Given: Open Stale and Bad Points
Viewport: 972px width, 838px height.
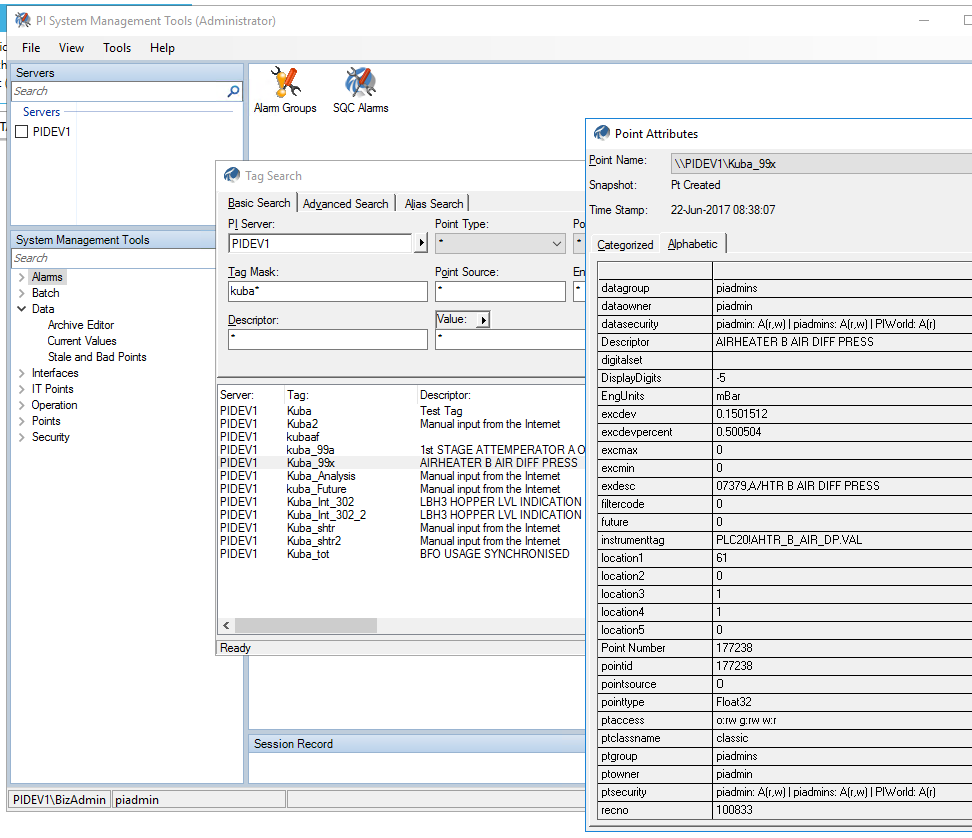Looking at the screenshot, I should pos(97,357).
